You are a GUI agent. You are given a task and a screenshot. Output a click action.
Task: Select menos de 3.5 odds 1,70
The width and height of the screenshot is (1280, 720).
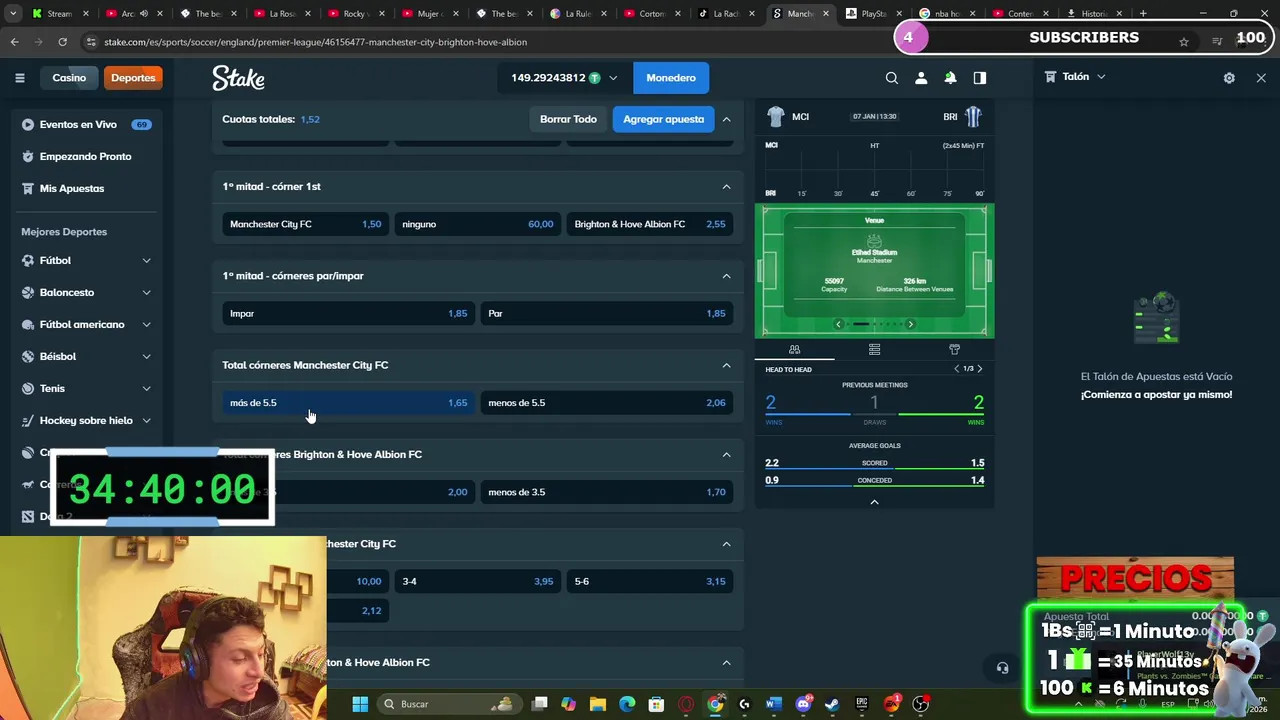(607, 492)
